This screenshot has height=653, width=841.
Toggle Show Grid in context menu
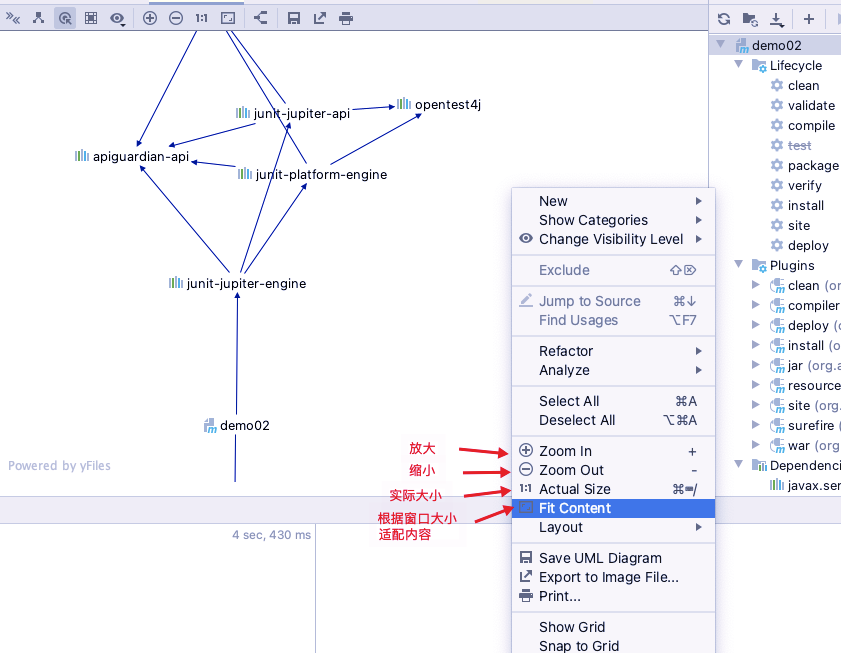(x=614, y=627)
